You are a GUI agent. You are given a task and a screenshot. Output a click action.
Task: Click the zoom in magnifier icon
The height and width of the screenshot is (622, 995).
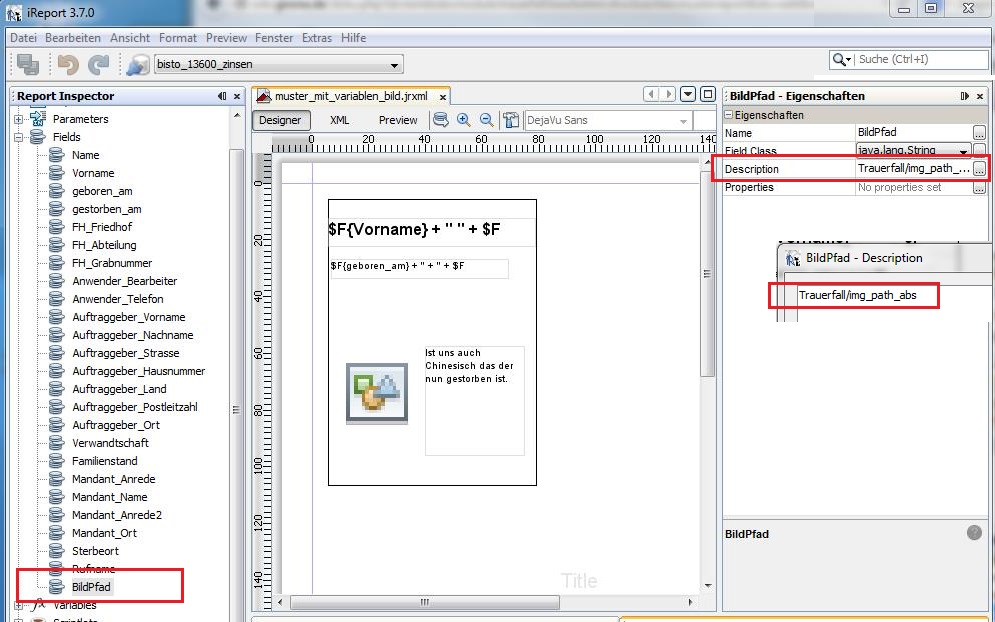coord(464,120)
